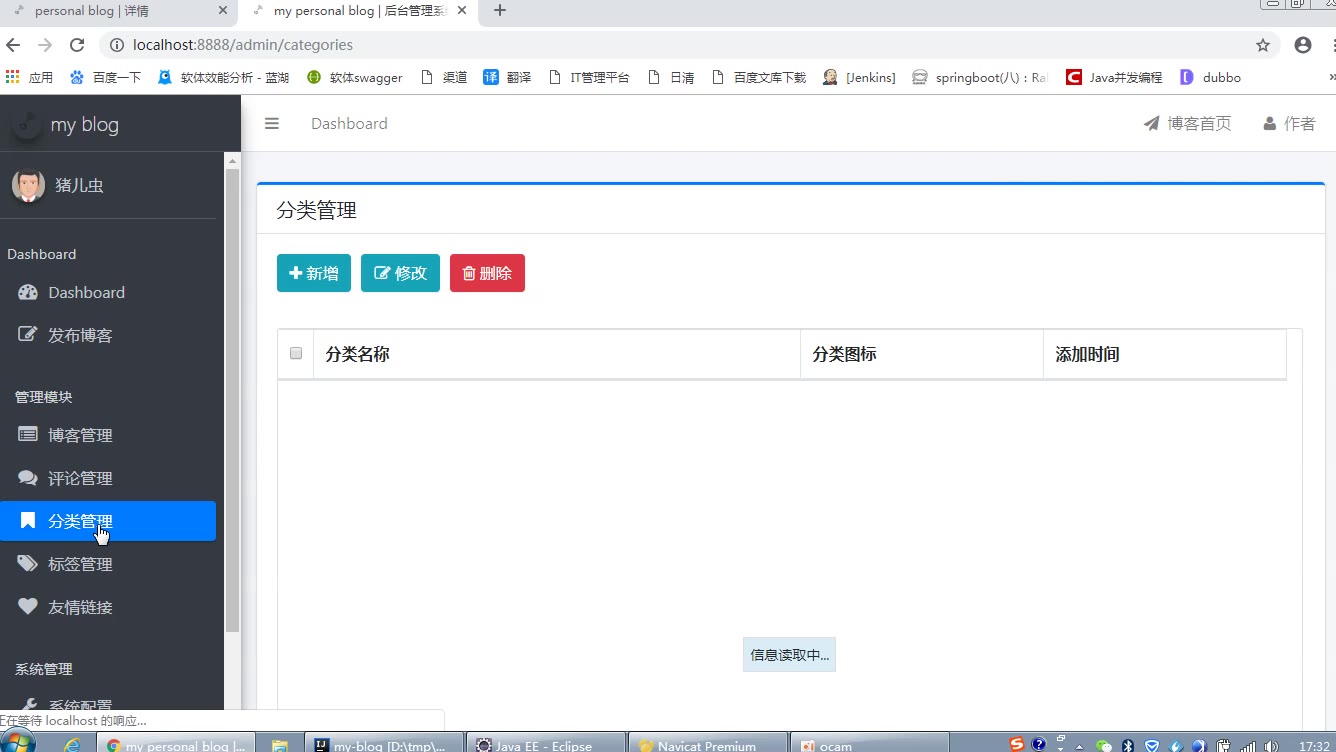The image size is (1336, 752).
Task: Bookmark this page with star icon
Action: (x=1263, y=45)
